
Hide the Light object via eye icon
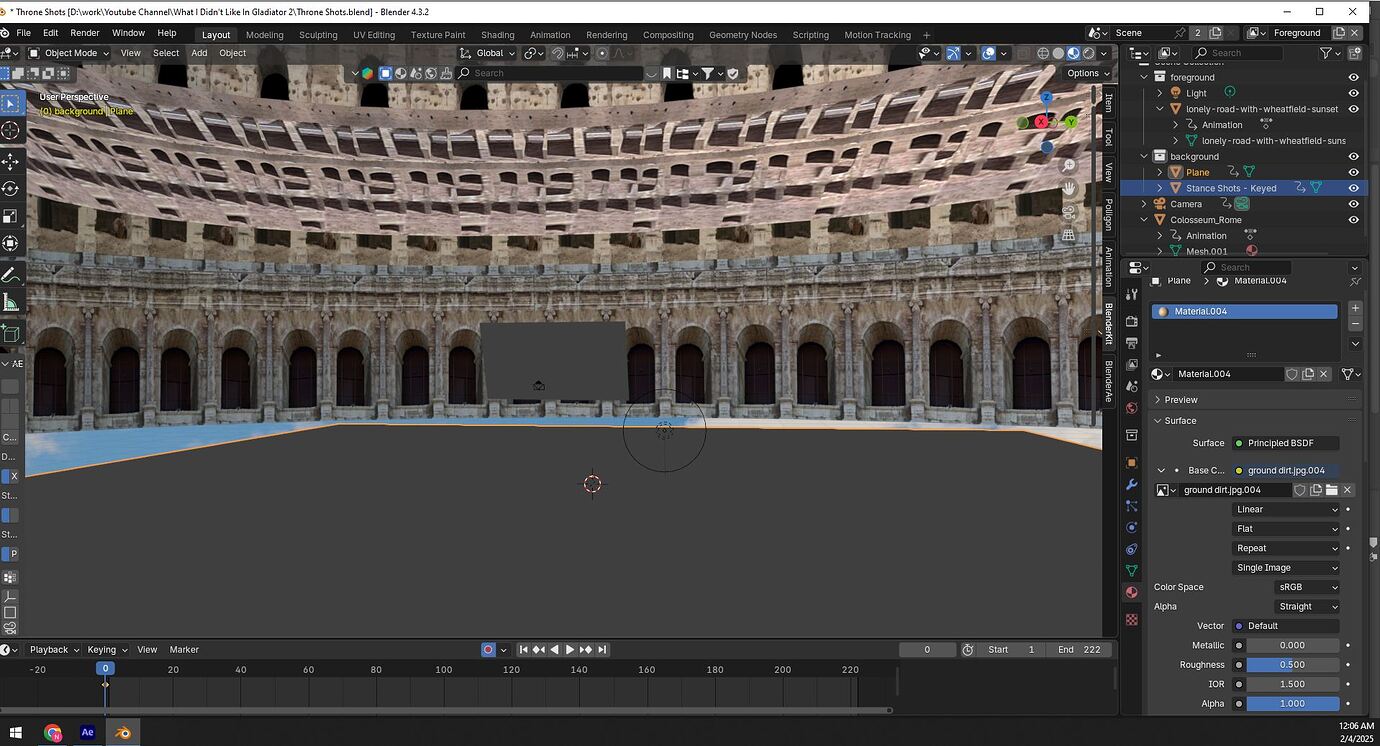[x=1353, y=93]
